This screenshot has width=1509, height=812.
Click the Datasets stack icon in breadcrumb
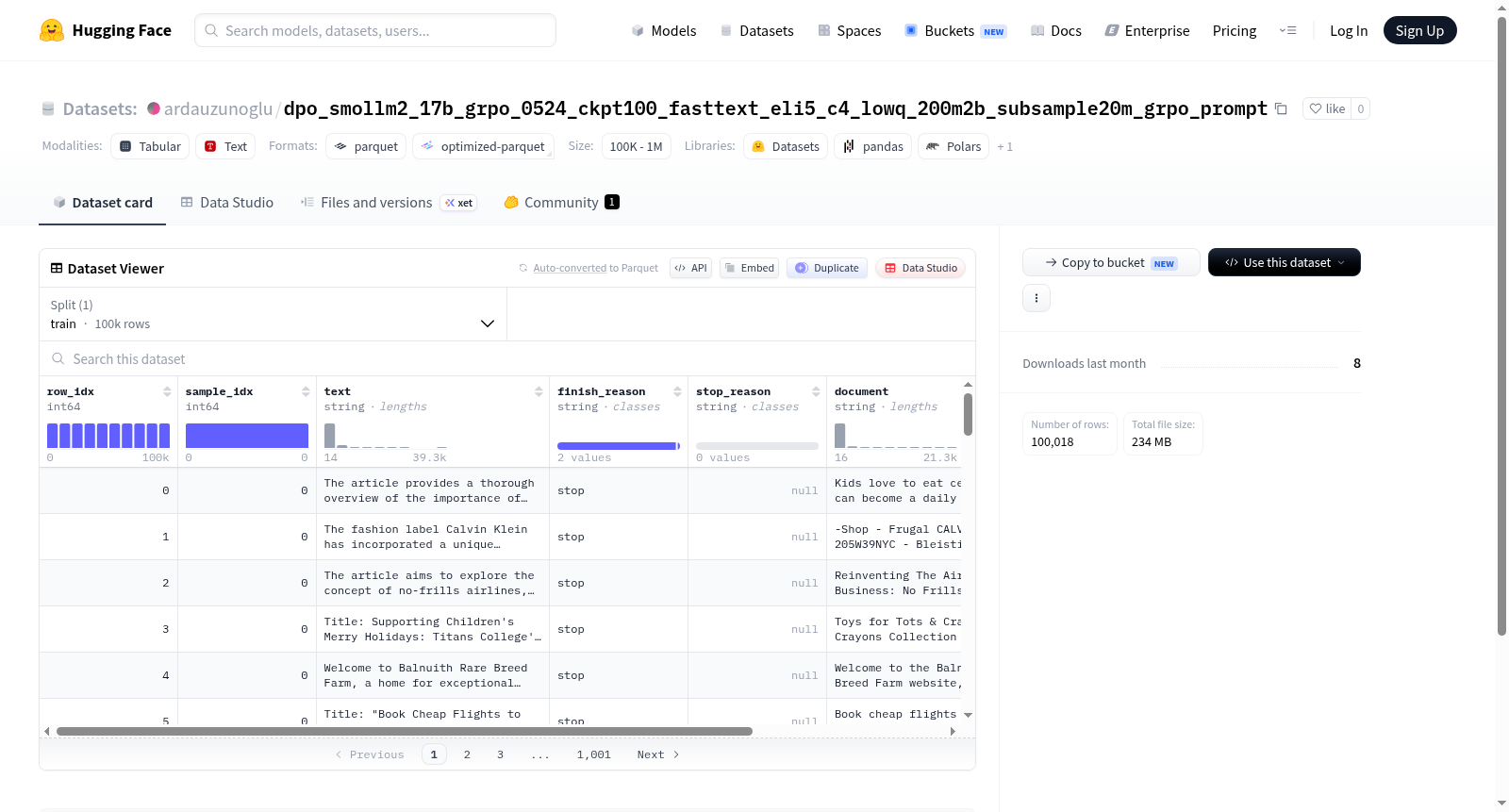pyautogui.click(x=48, y=108)
